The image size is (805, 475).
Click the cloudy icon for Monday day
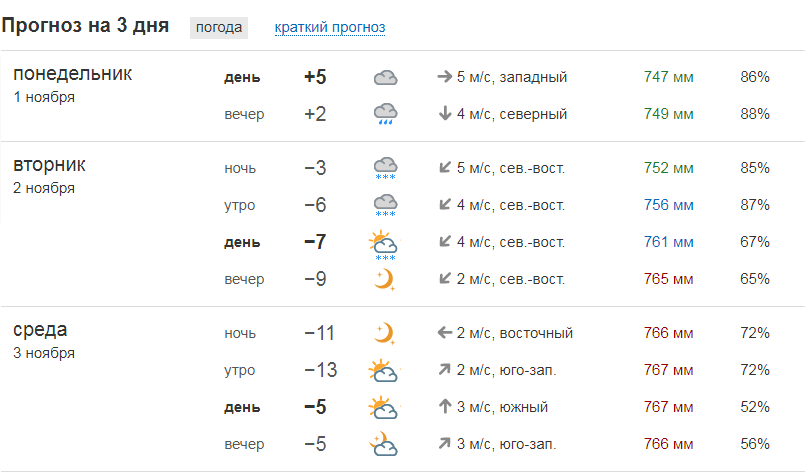click(x=385, y=78)
